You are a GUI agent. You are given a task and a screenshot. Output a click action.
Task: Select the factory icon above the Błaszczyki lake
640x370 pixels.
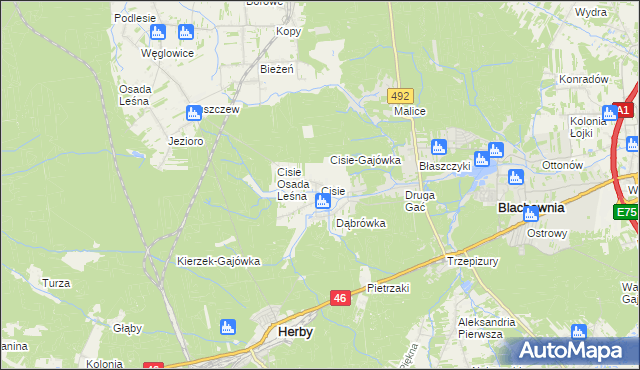click(496, 150)
